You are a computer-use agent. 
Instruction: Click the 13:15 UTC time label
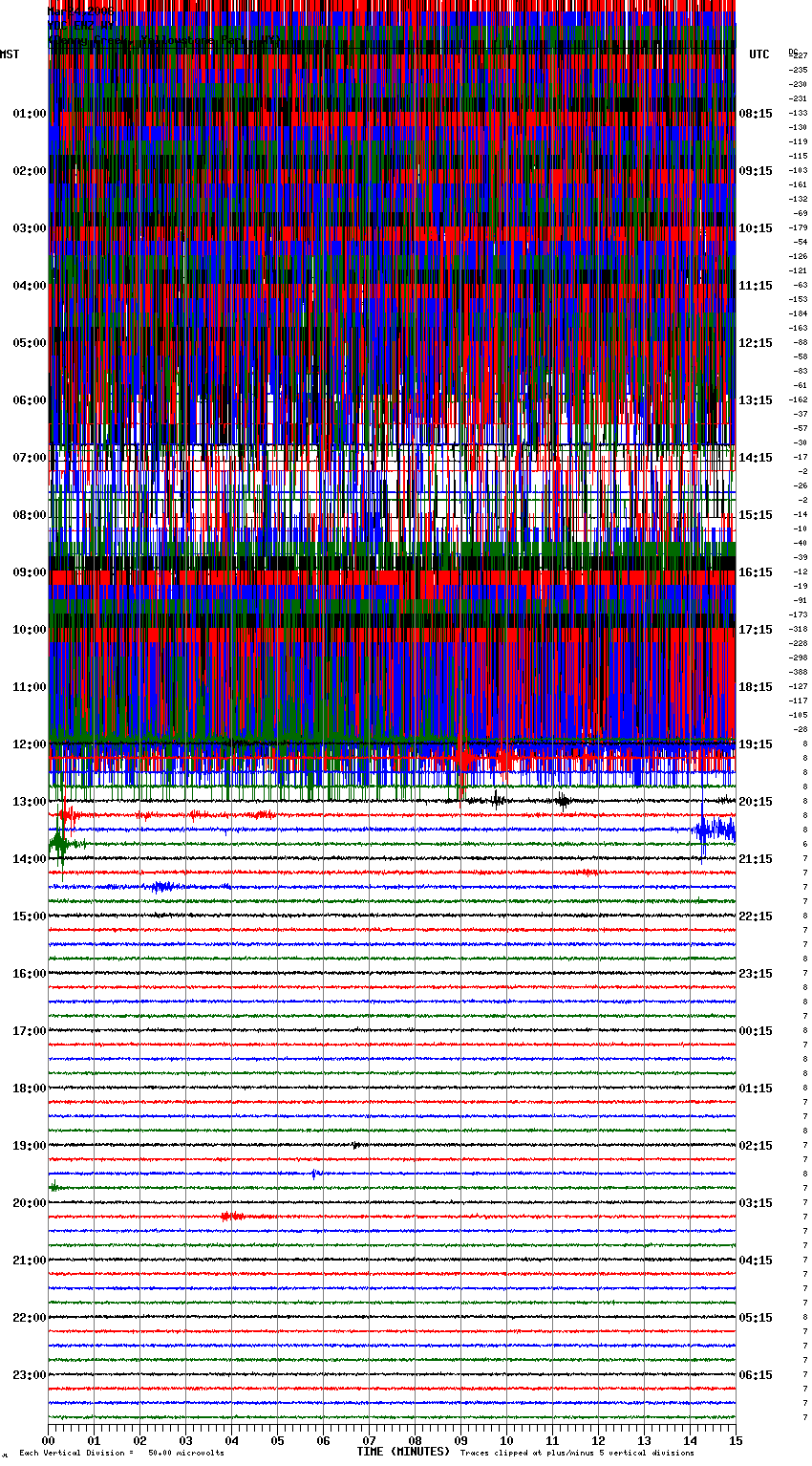756,400
